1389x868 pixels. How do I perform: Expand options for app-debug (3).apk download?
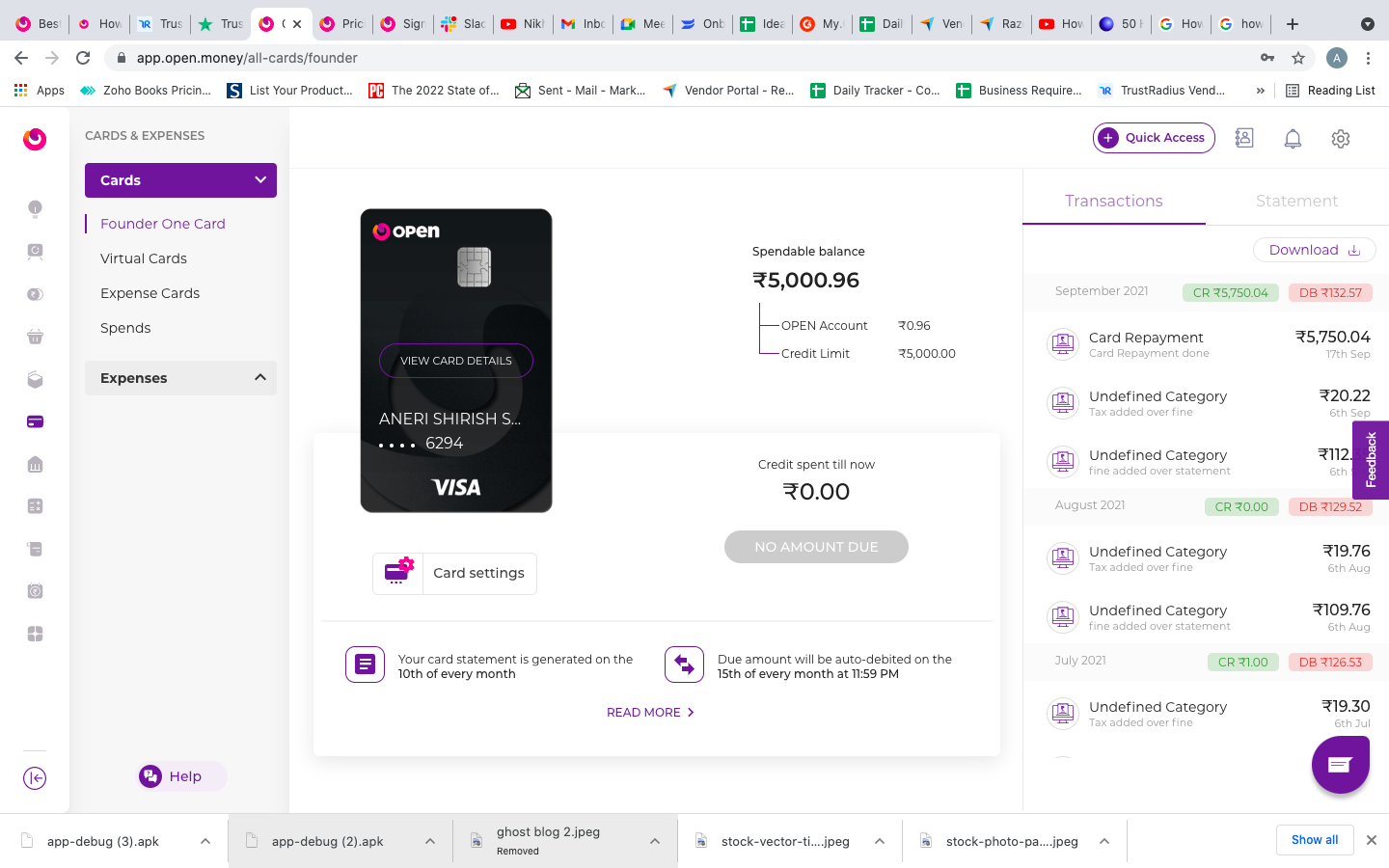[x=205, y=841]
